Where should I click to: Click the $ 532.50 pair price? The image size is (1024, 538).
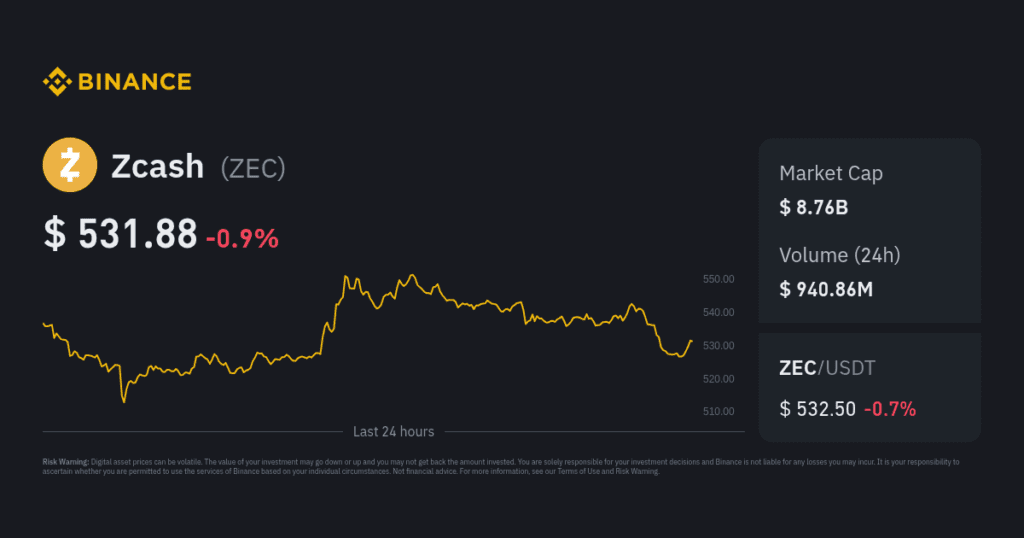(816, 408)
